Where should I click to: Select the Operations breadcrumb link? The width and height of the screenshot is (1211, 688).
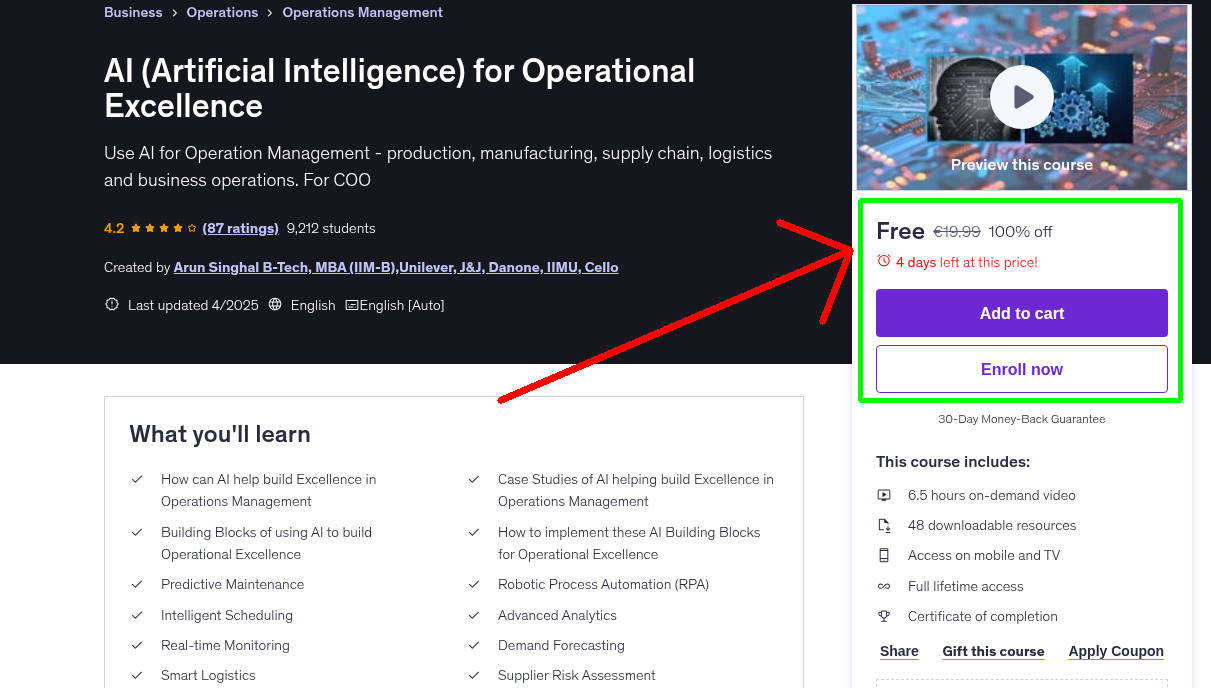pos(222,11)
